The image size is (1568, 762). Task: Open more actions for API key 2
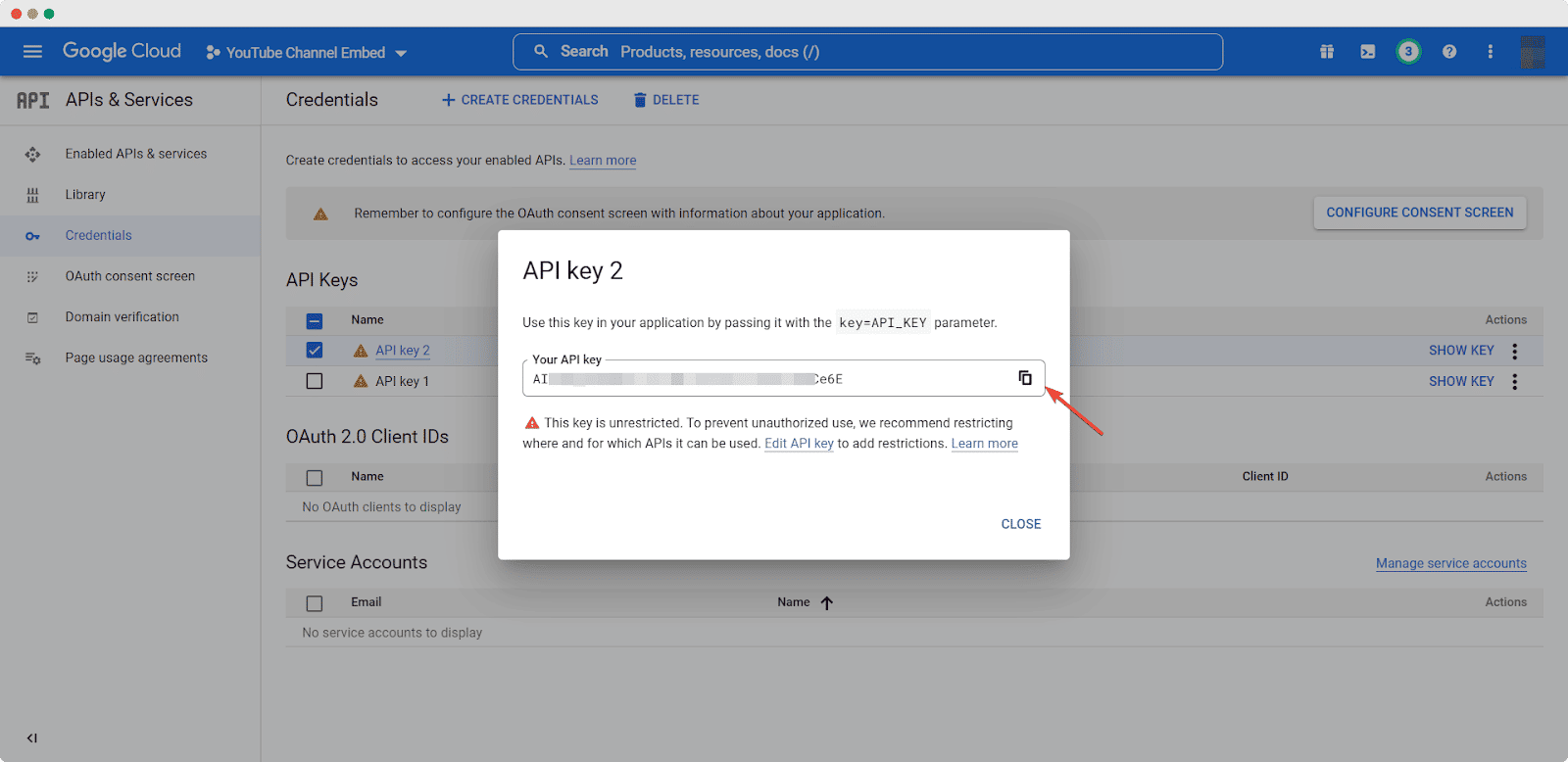pos(1515,351)
